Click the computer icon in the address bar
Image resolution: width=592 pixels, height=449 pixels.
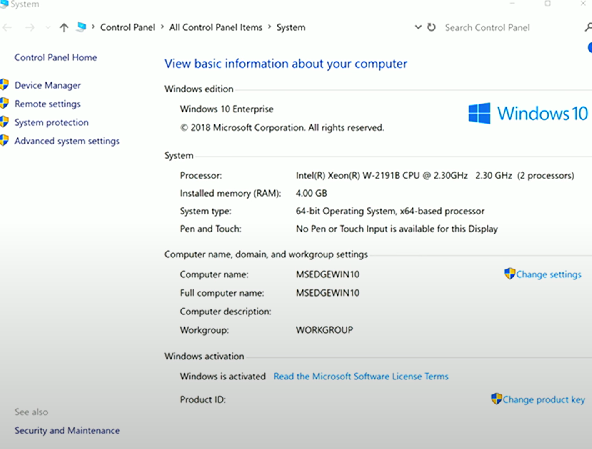81,27
